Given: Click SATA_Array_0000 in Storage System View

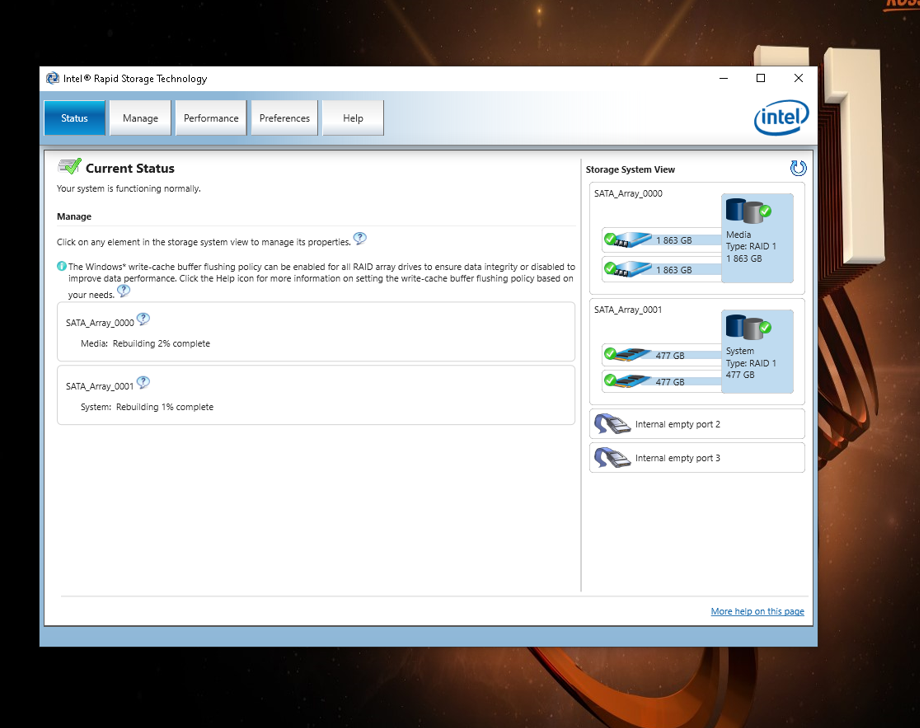Looking at the screenshot, I should 628,194.
